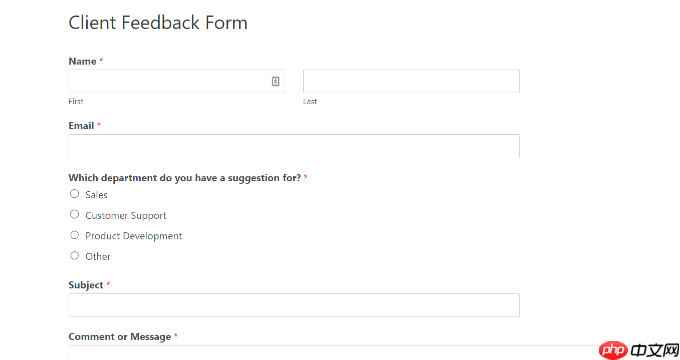The image size is (680, 360).
Task: Click the autofill contact icon in First name field
Action: [x=275, y=81]
